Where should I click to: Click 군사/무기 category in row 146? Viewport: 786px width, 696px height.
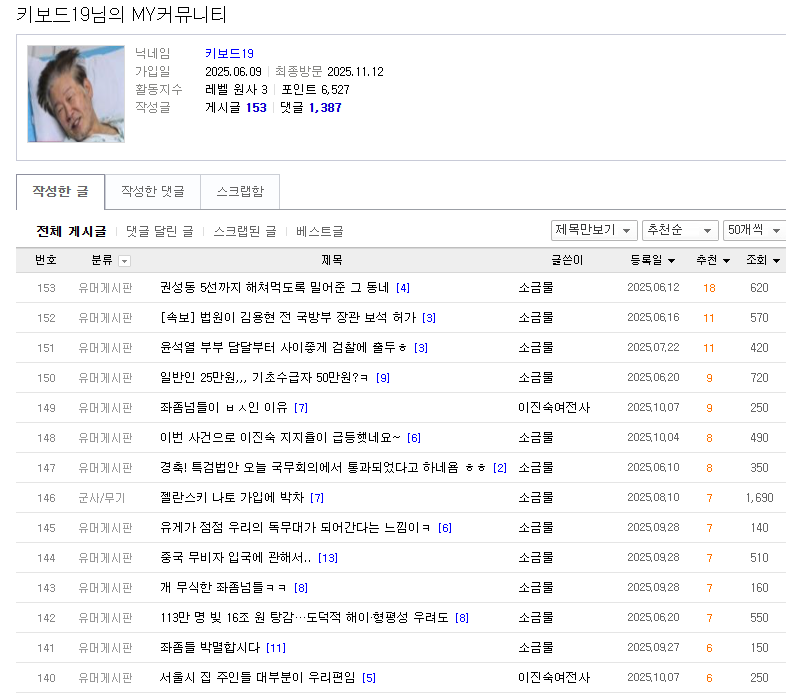pos(102,498)
